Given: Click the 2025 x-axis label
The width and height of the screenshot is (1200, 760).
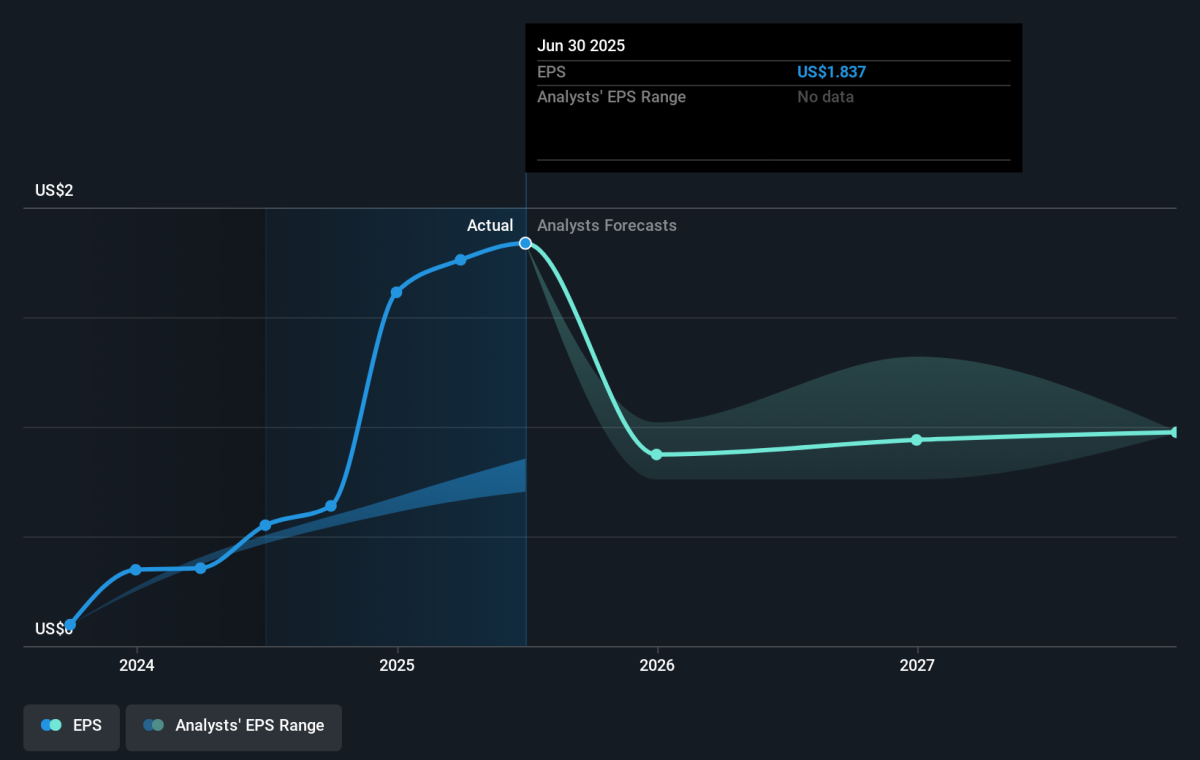Looking at the screenshot, I should pos(397,666).
